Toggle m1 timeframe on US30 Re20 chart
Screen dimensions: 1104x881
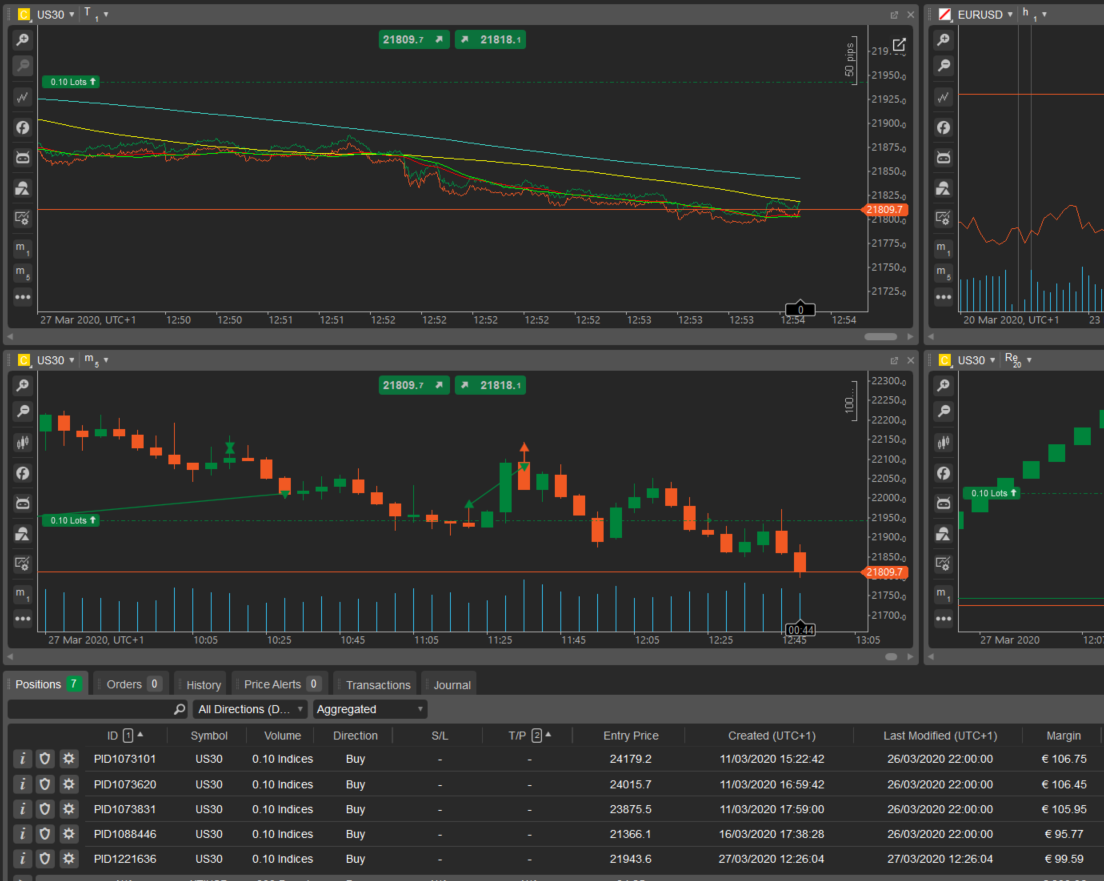click(943, 594)
